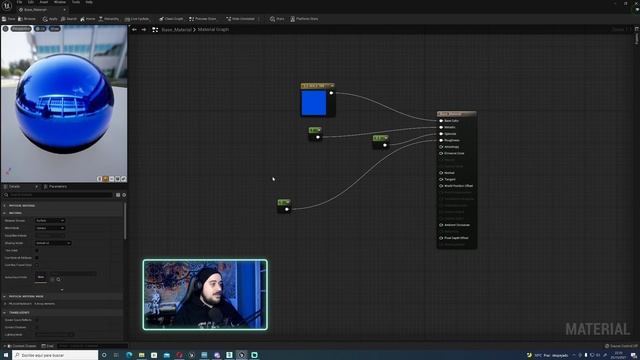Click the Normal input pin
The width and height of the screenshot is (640, 360).
point(441,173)
